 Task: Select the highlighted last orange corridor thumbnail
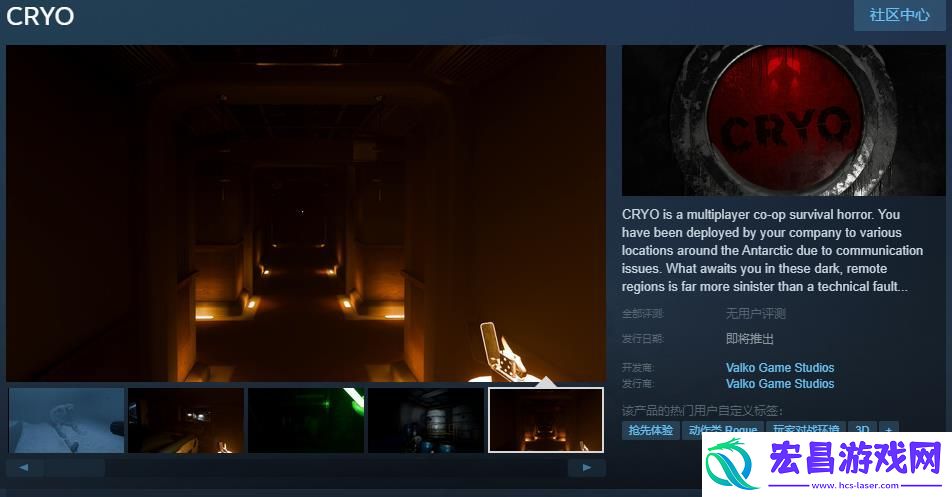point(546,421)
